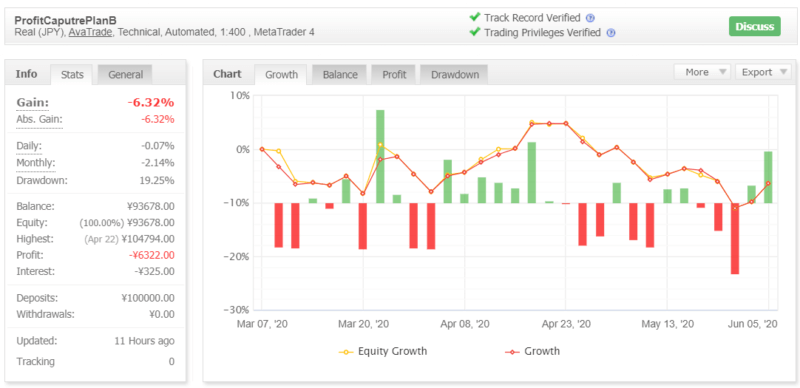Open the More dropdown menu

pyautogui.click(x=702, y=72)
